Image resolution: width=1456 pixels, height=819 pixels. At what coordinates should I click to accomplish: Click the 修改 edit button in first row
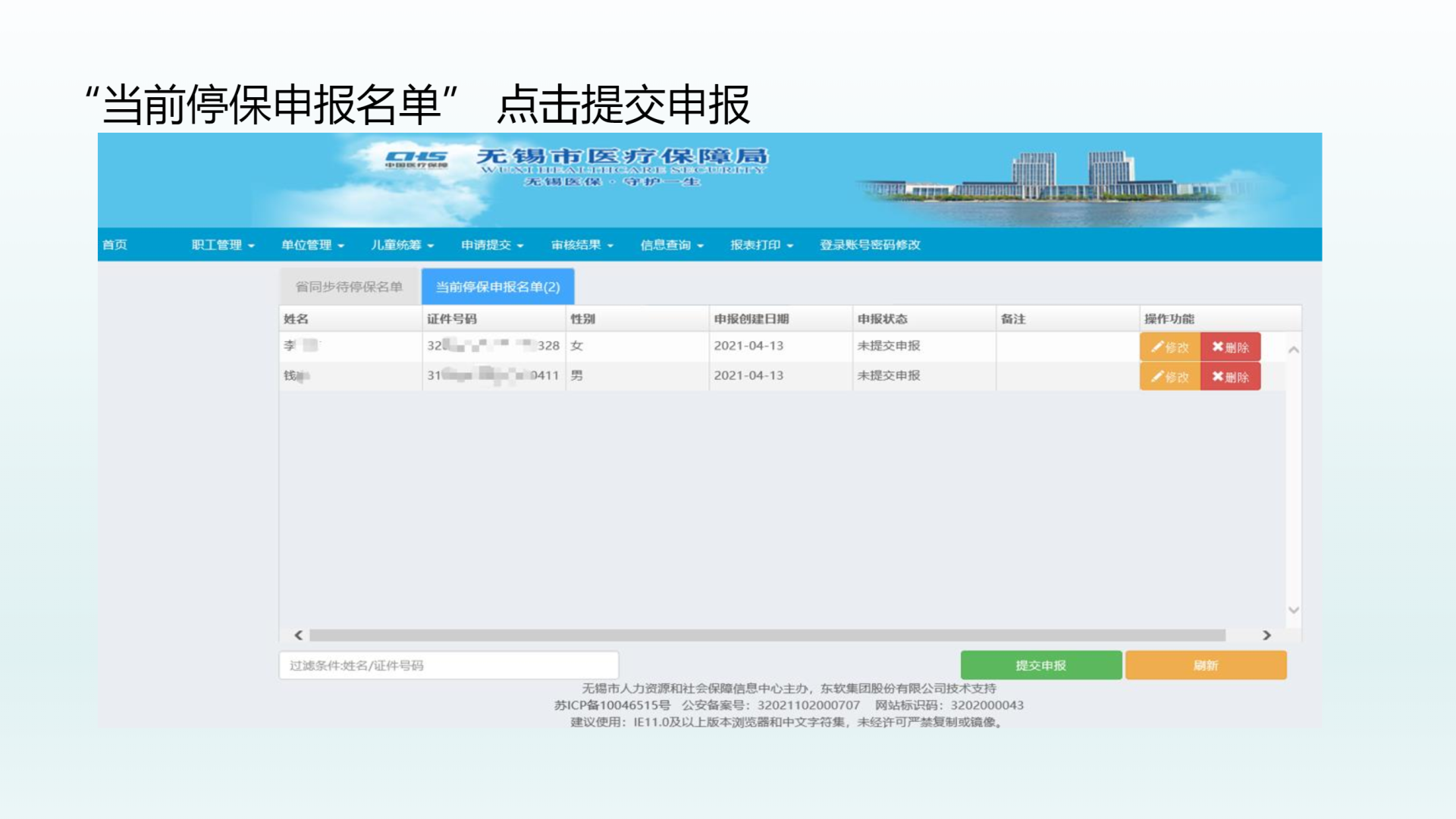pyautogui.click(x=1169, y=347)
